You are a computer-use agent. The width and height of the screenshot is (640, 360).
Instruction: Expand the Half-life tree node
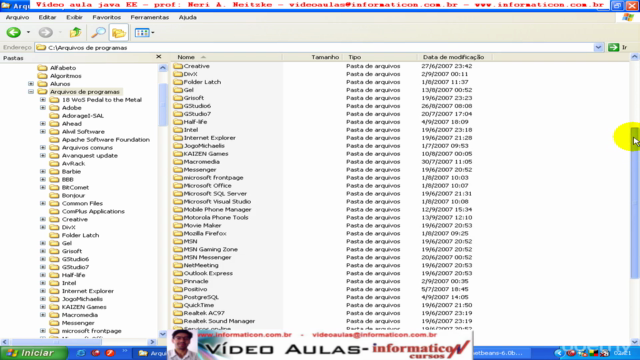click(43, 275)
